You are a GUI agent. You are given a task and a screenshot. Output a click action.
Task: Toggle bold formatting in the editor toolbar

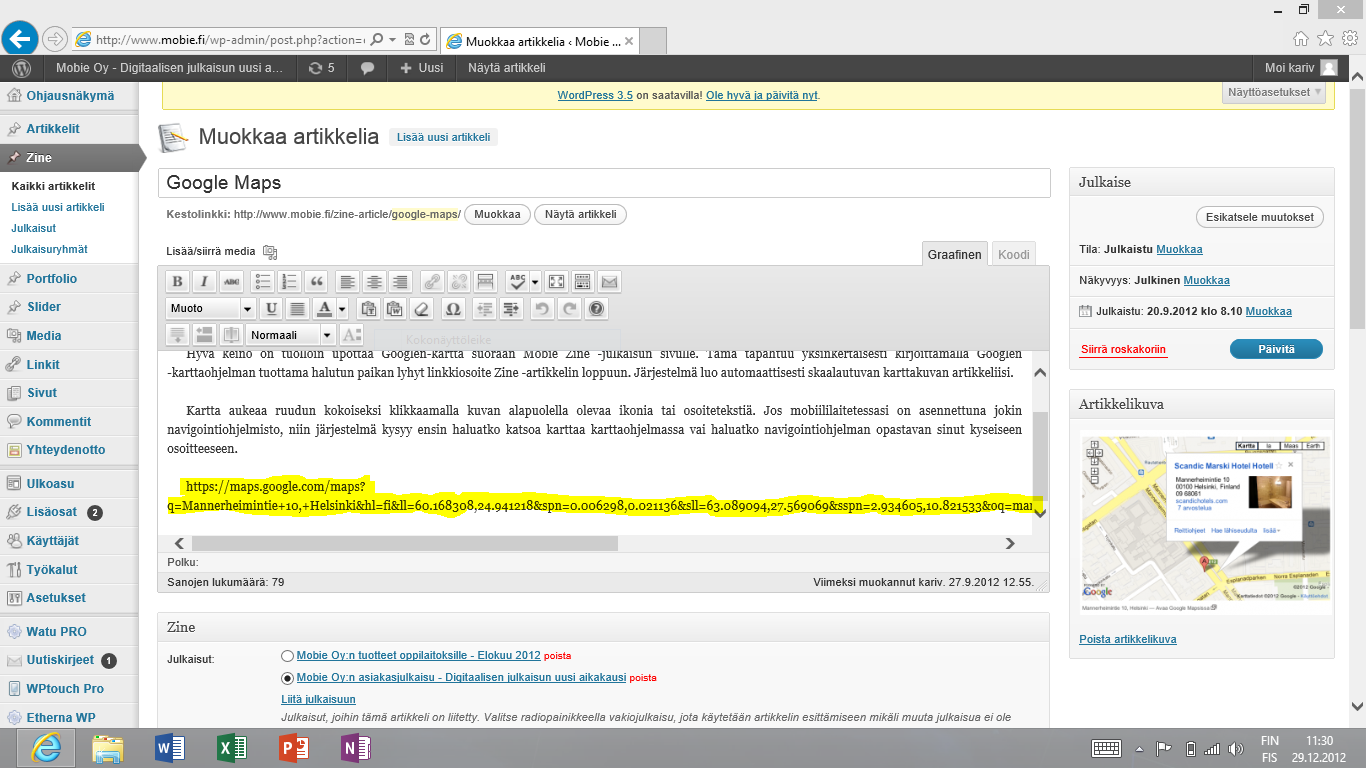pos(177,282)
